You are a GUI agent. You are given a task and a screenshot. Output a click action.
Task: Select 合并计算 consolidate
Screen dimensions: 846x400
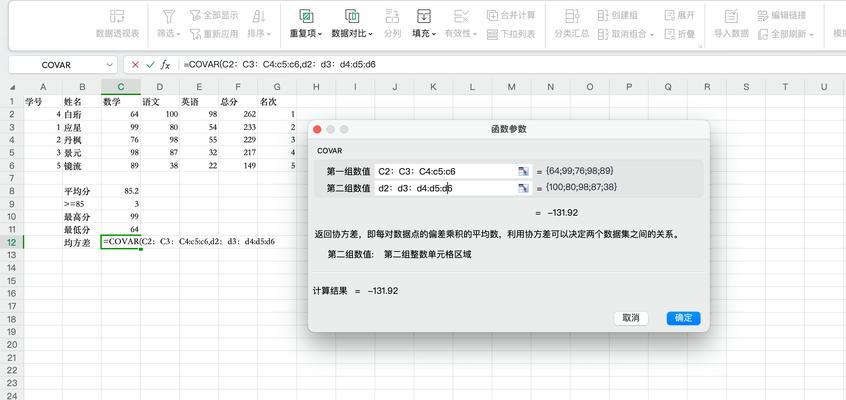[x=510, y=15]
